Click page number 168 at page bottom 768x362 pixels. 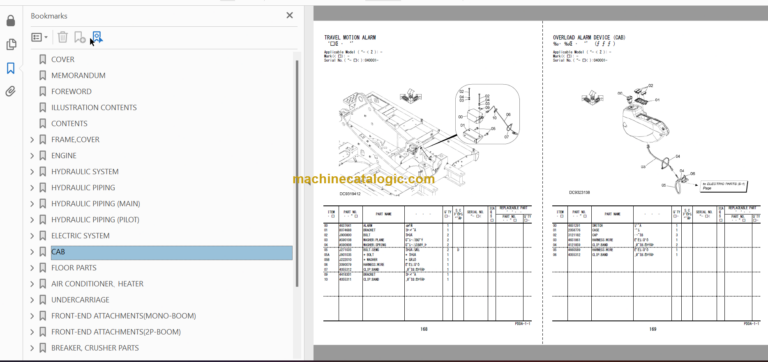pos(424,329)
